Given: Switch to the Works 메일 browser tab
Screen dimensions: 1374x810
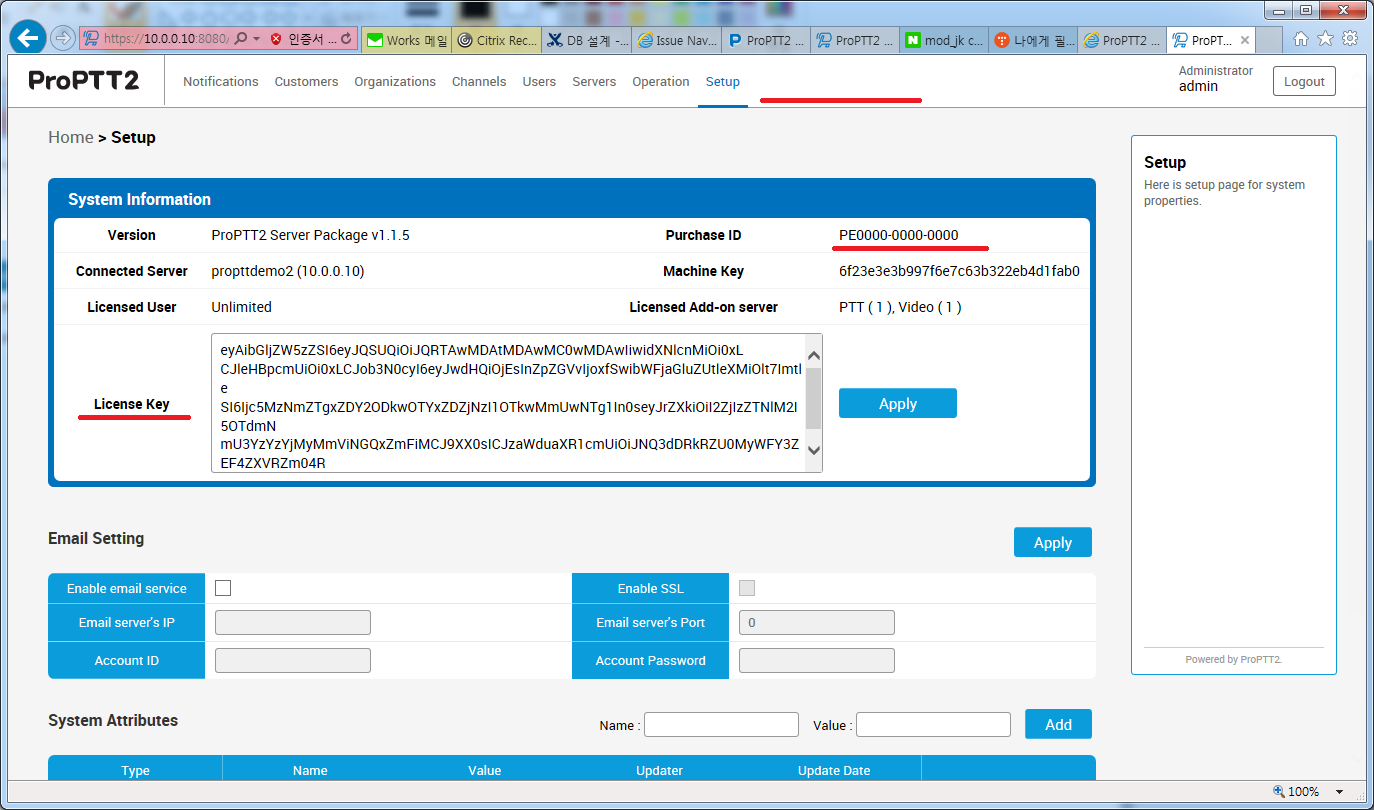Looking at the screenshot, I should point(406,41).
